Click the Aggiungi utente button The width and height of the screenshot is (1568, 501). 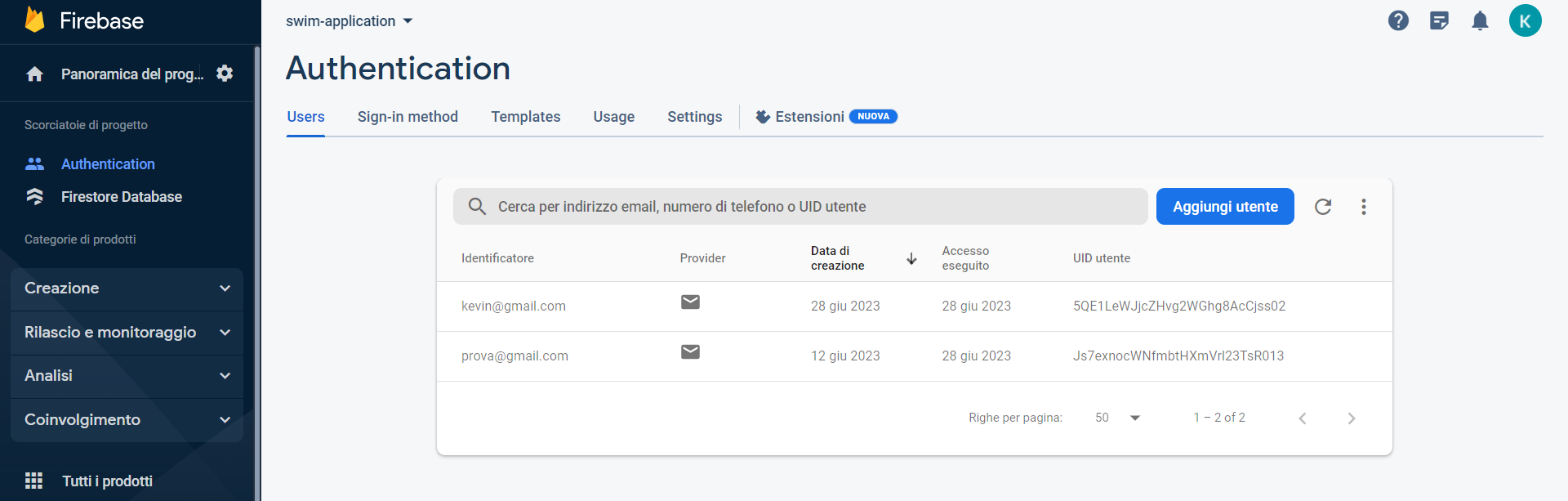tap(1225, 207)
